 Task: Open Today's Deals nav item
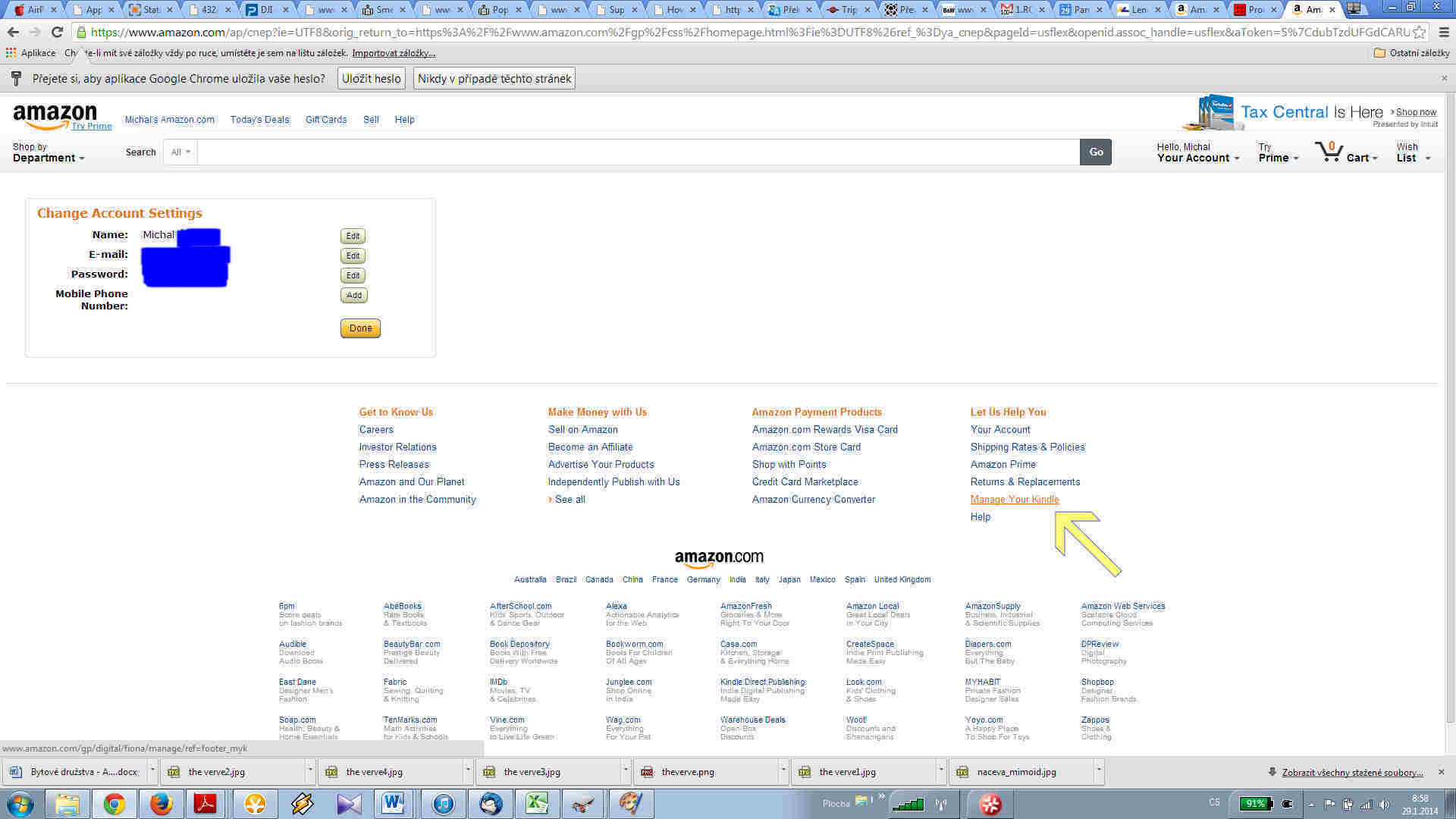[x=260, y=120]
